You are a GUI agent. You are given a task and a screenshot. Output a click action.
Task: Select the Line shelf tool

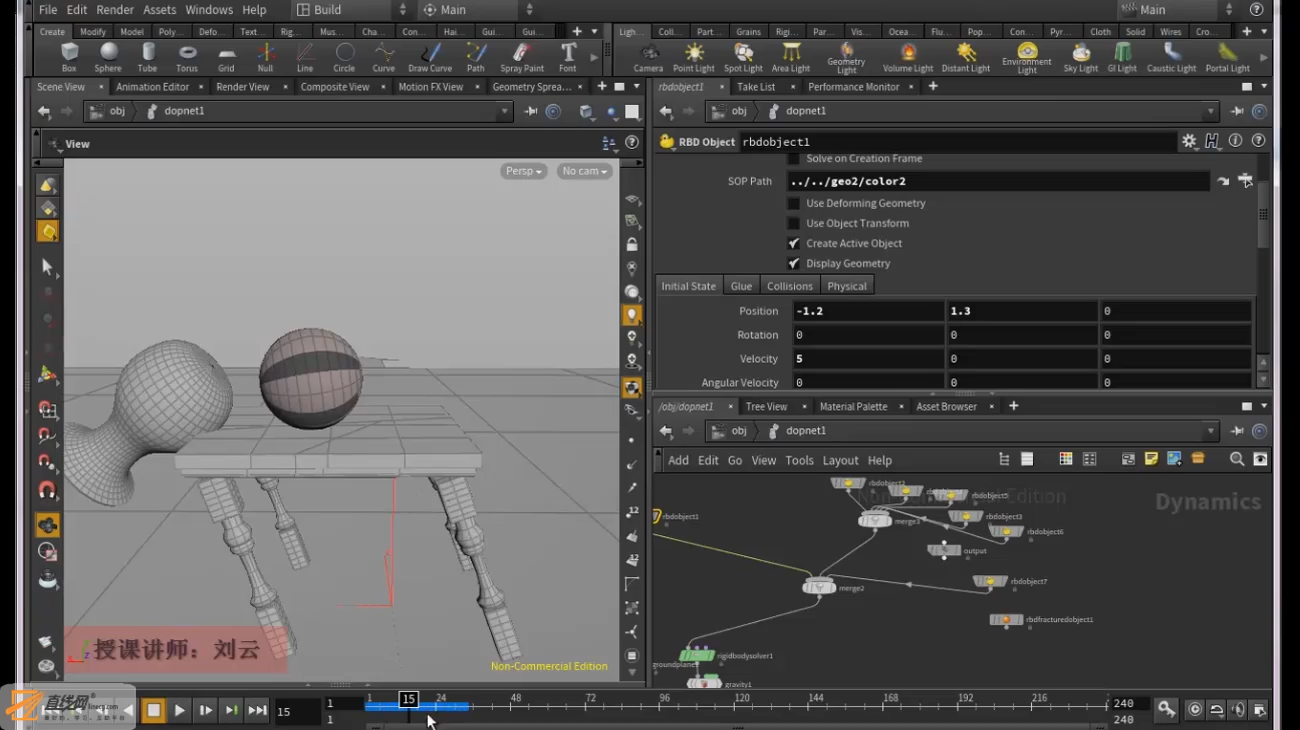coord(305,57)
